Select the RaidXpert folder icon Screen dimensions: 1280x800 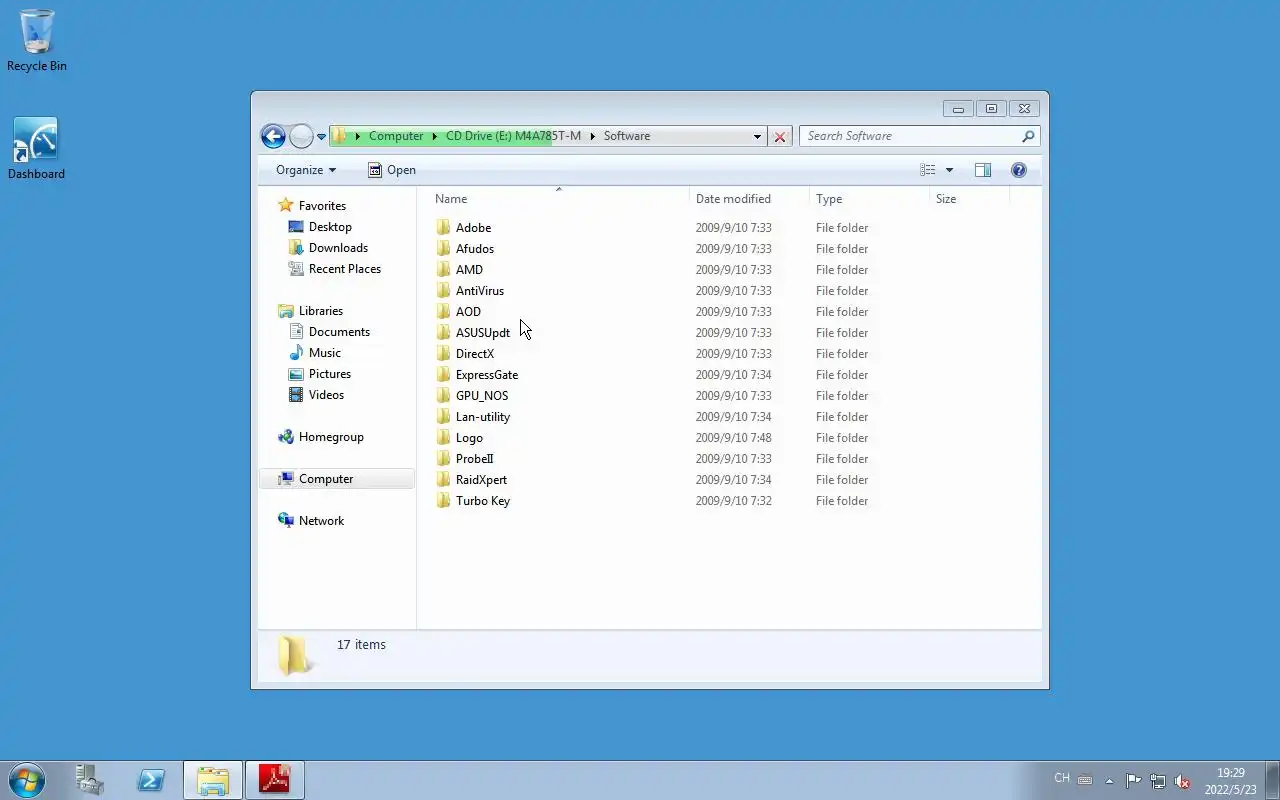coord(444,480)
